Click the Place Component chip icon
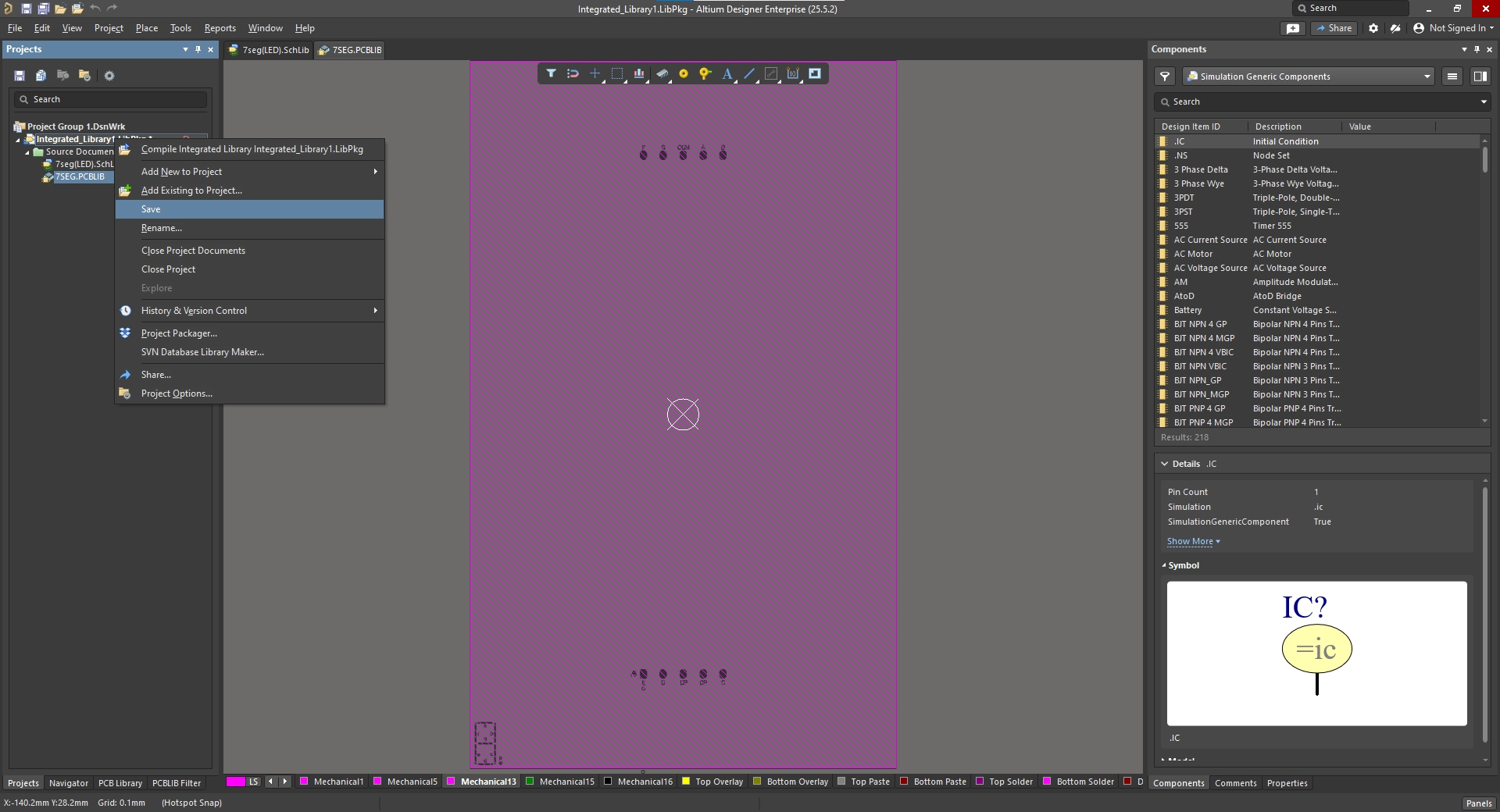This screenshot has height=812, width=1500. point(662,73)
